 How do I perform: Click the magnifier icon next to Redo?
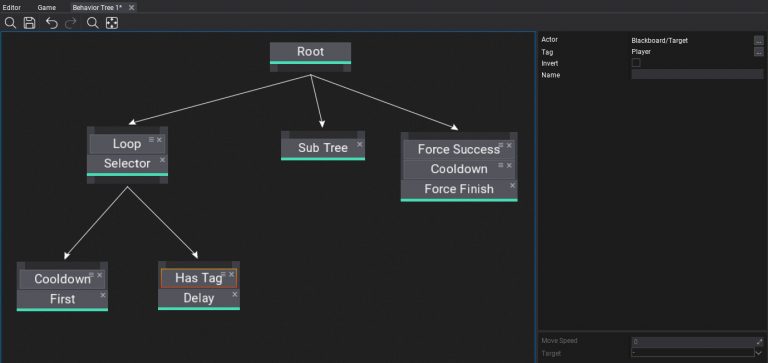tap(92, 23)
